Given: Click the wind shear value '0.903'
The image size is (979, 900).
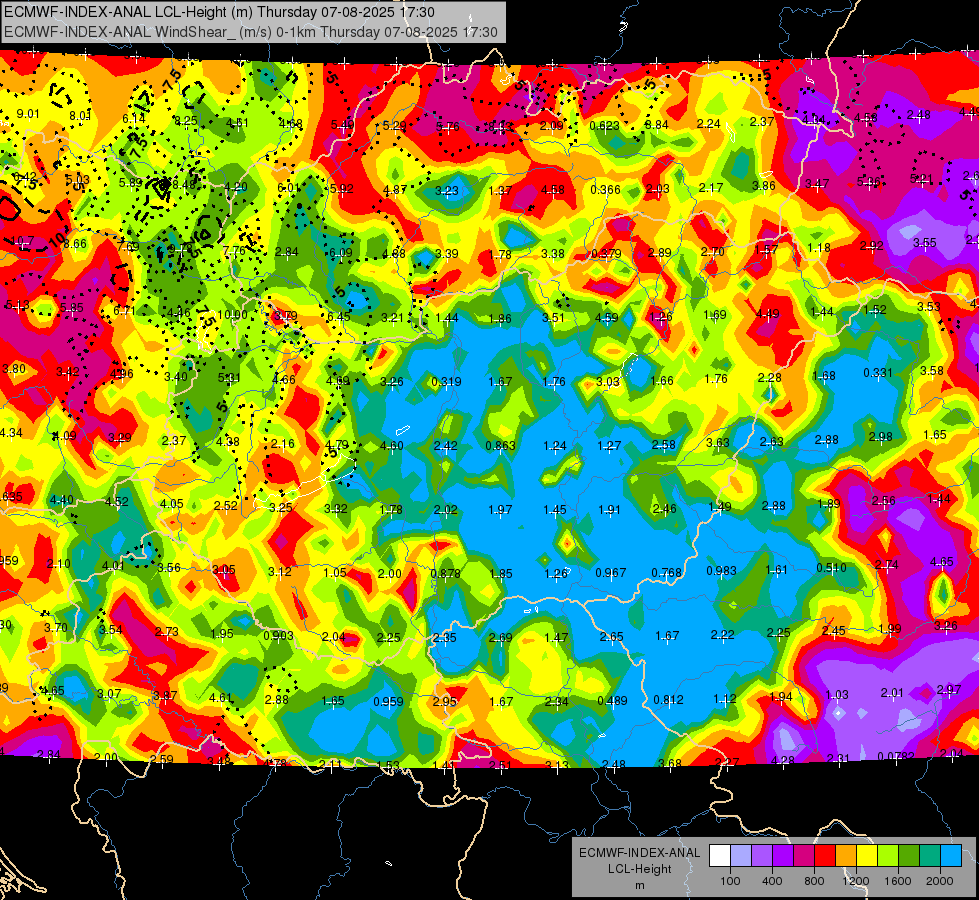Looking at the screenshot, I should point(278,635).
